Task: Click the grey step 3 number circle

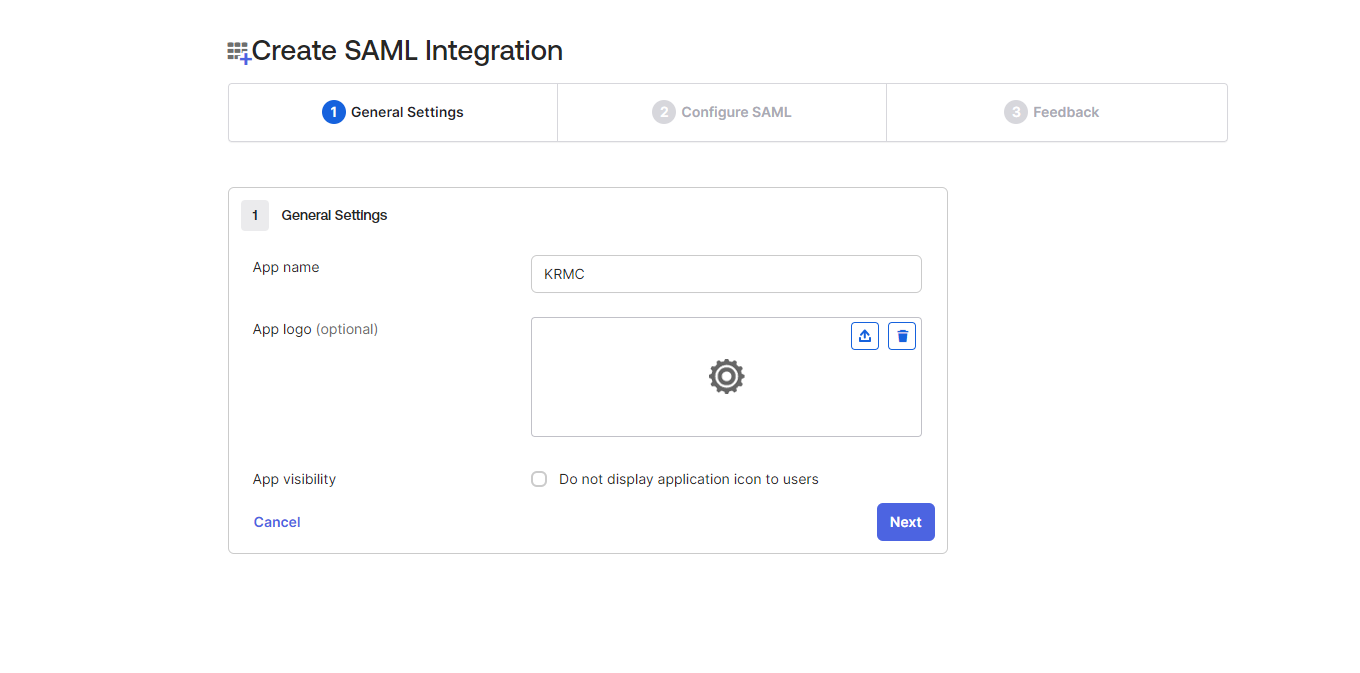Action: point(1015,112)
